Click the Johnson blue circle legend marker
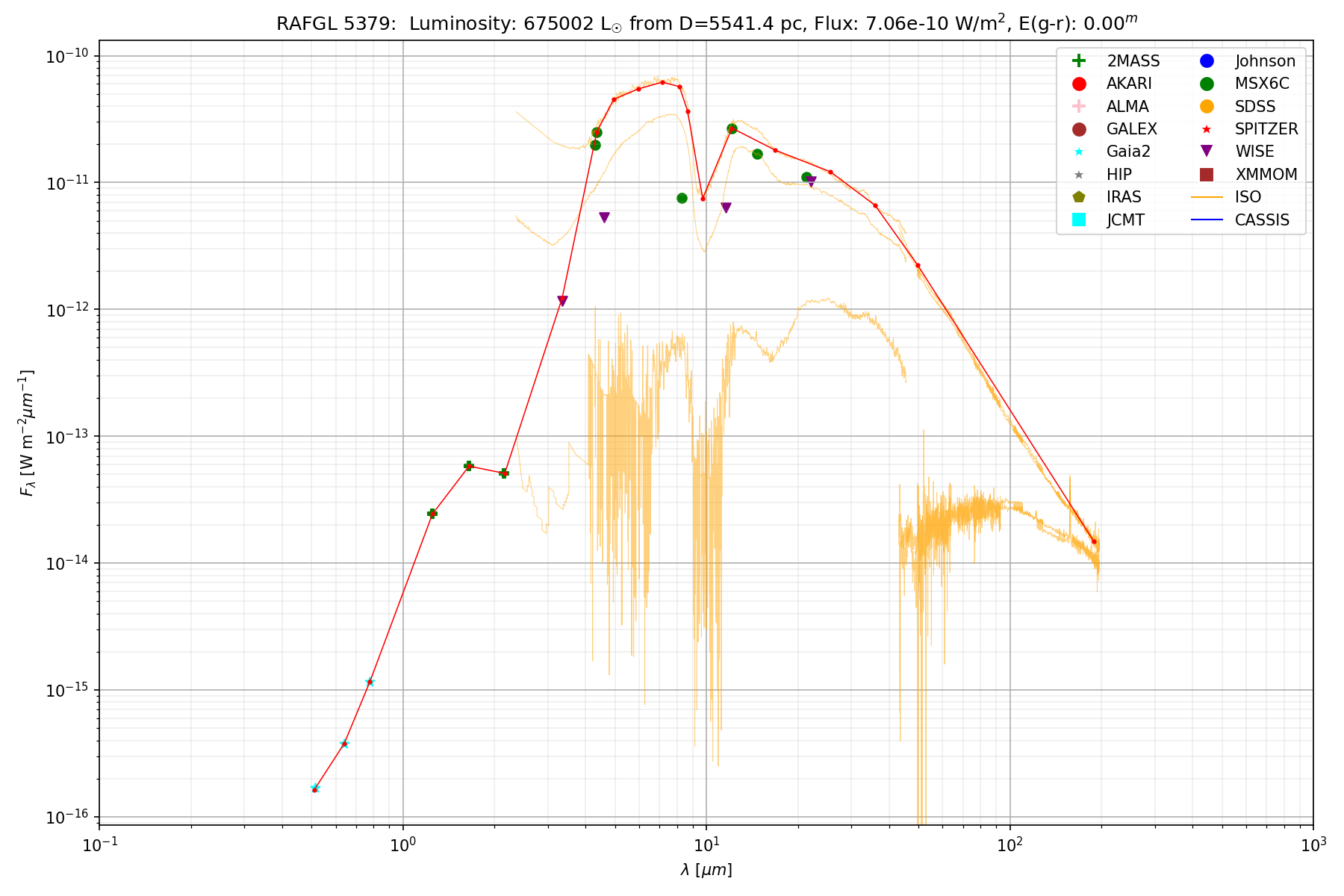1344x896 pixels. [x=1206, y=61]
